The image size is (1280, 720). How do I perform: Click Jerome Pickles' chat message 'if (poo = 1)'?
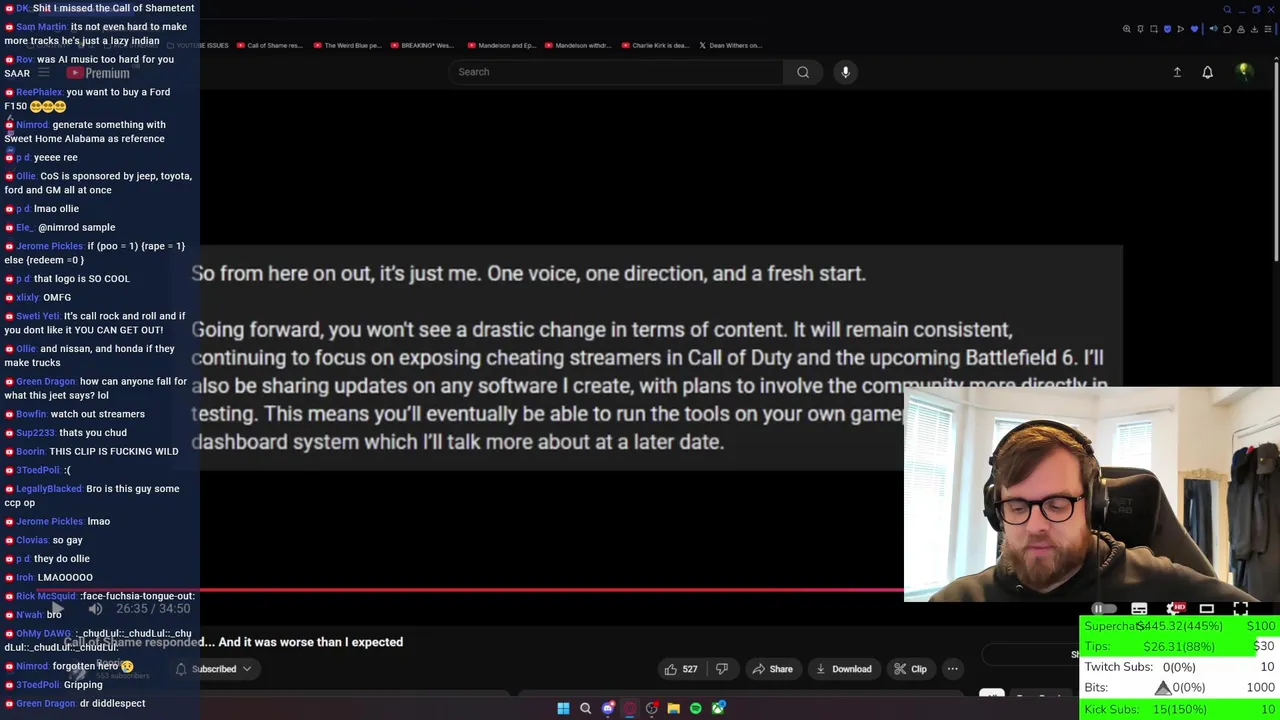pos(96,252)
